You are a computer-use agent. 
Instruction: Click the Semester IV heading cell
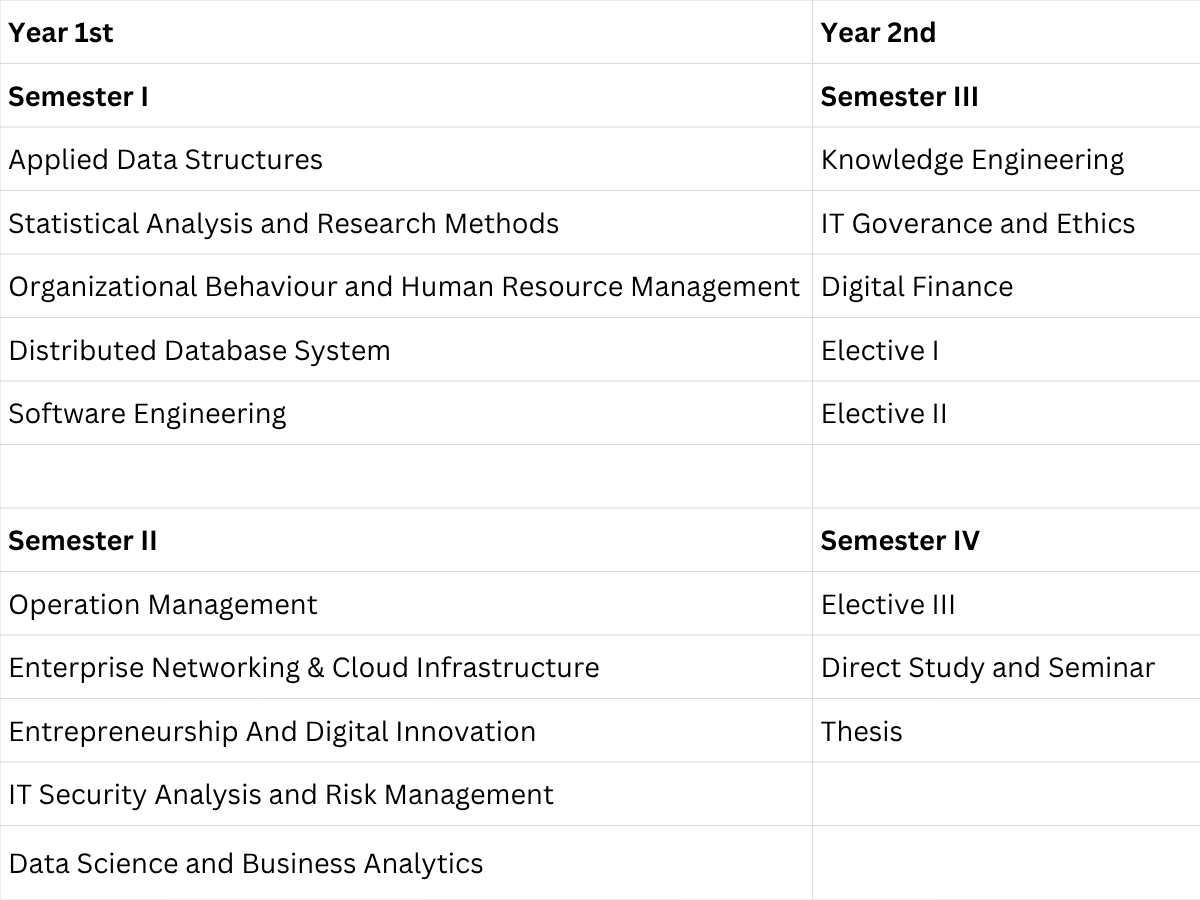pos(1006,540)
